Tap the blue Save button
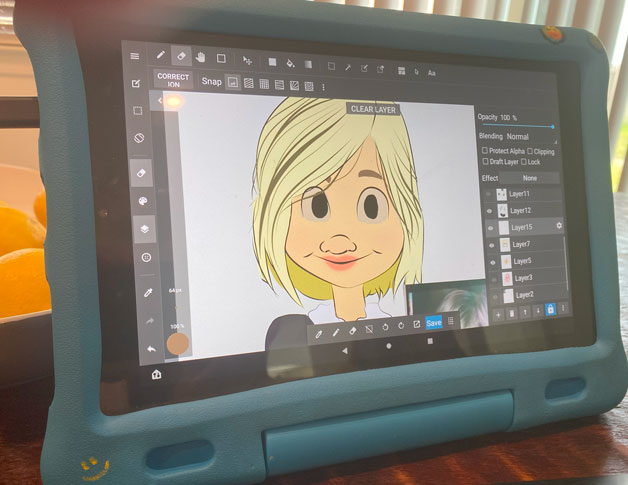 (x=434, y=323)
